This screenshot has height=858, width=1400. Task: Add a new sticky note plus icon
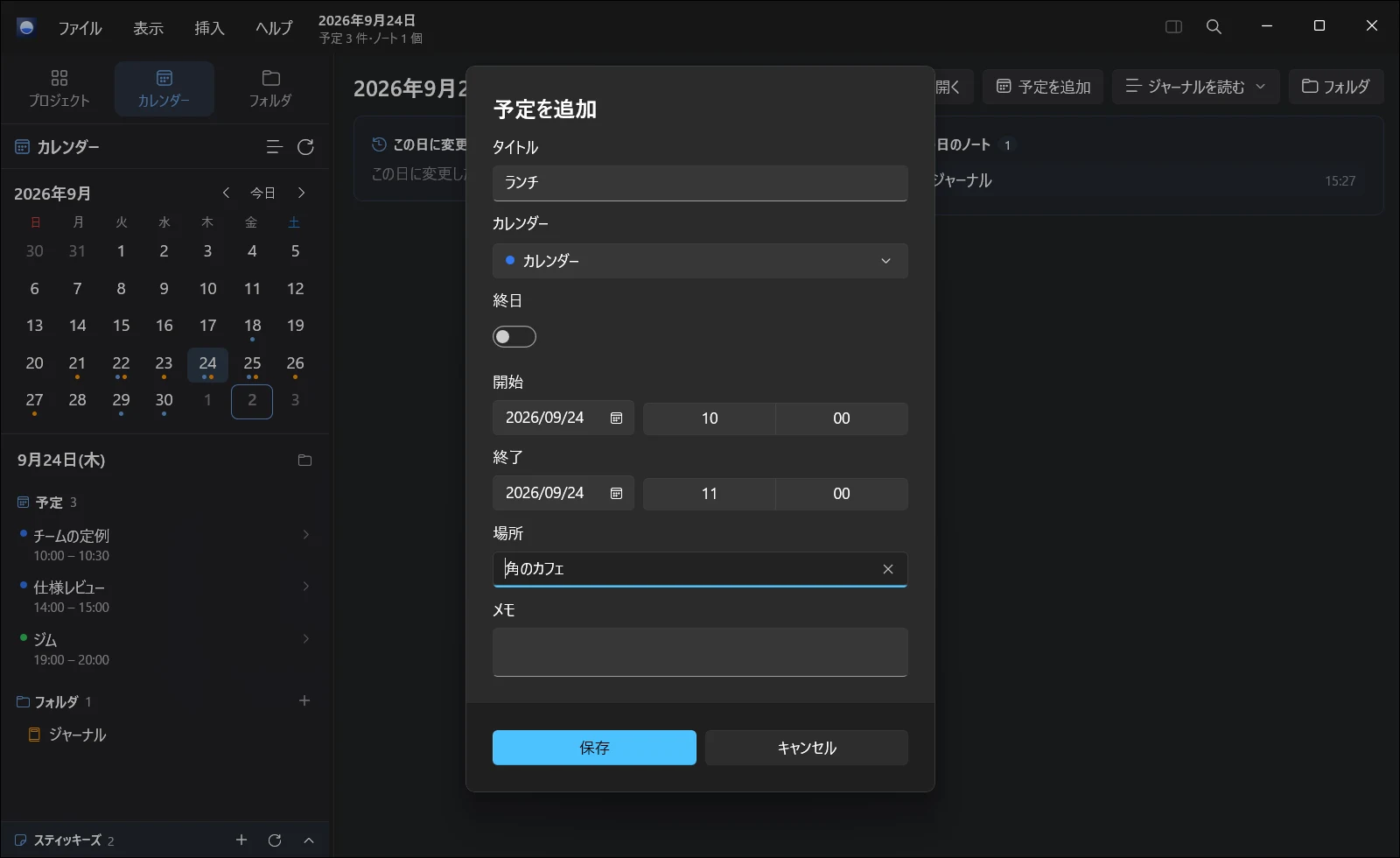pos(241,840)
